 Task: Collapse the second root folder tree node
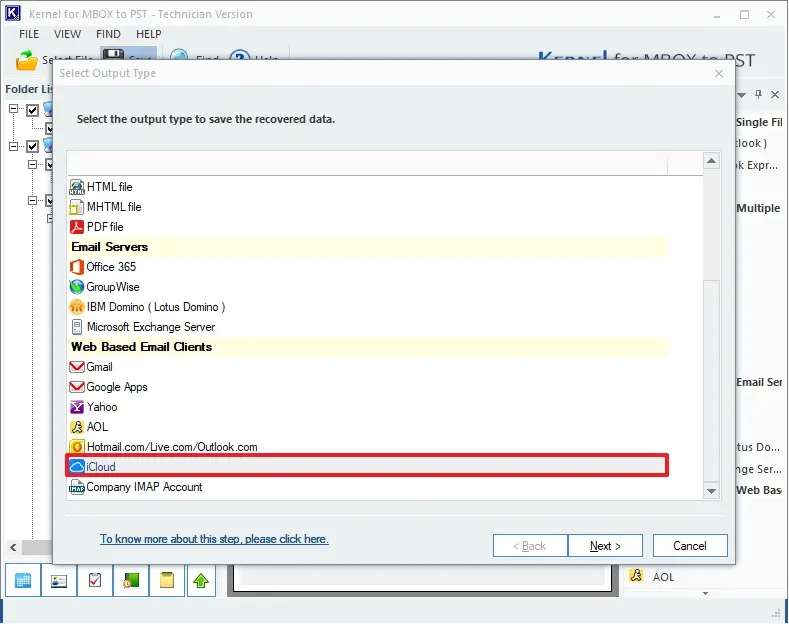(14, 146)
